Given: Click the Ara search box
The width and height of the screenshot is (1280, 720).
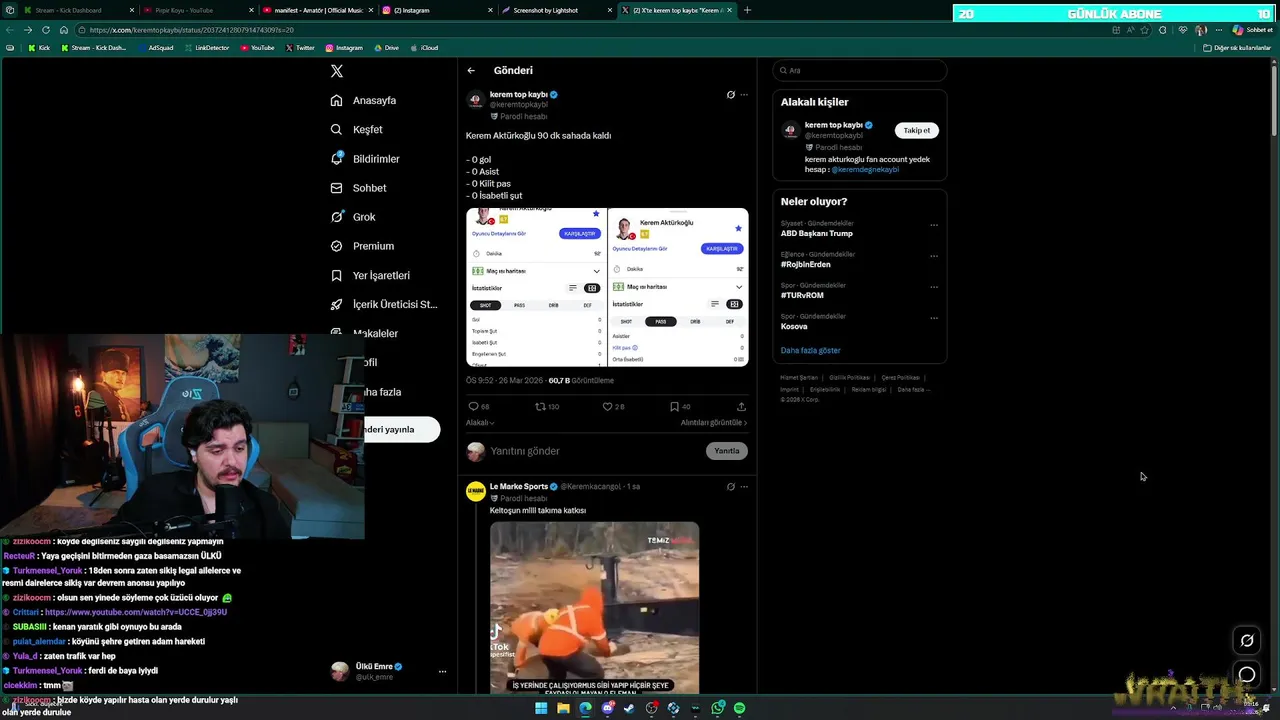Looking at the screenshot, I should click(x=860, y=71).
